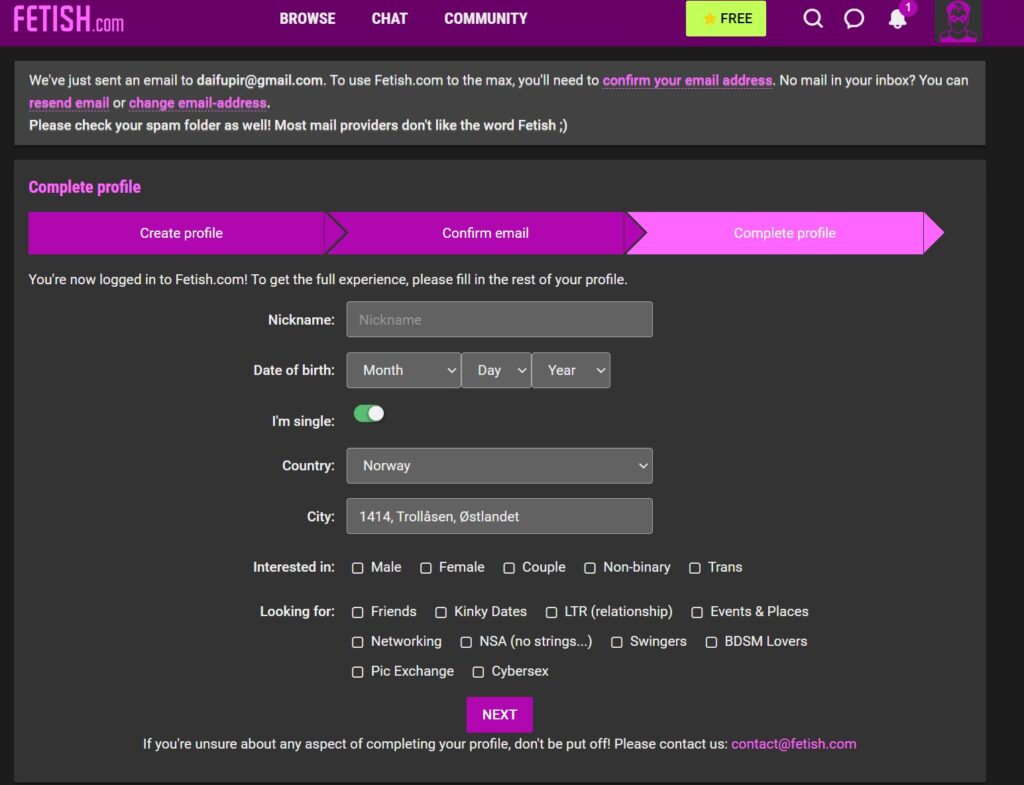Open the search magnifier icon
Image resolution: width=1024 pixels, height=785 pixels.
pos(813,19)
